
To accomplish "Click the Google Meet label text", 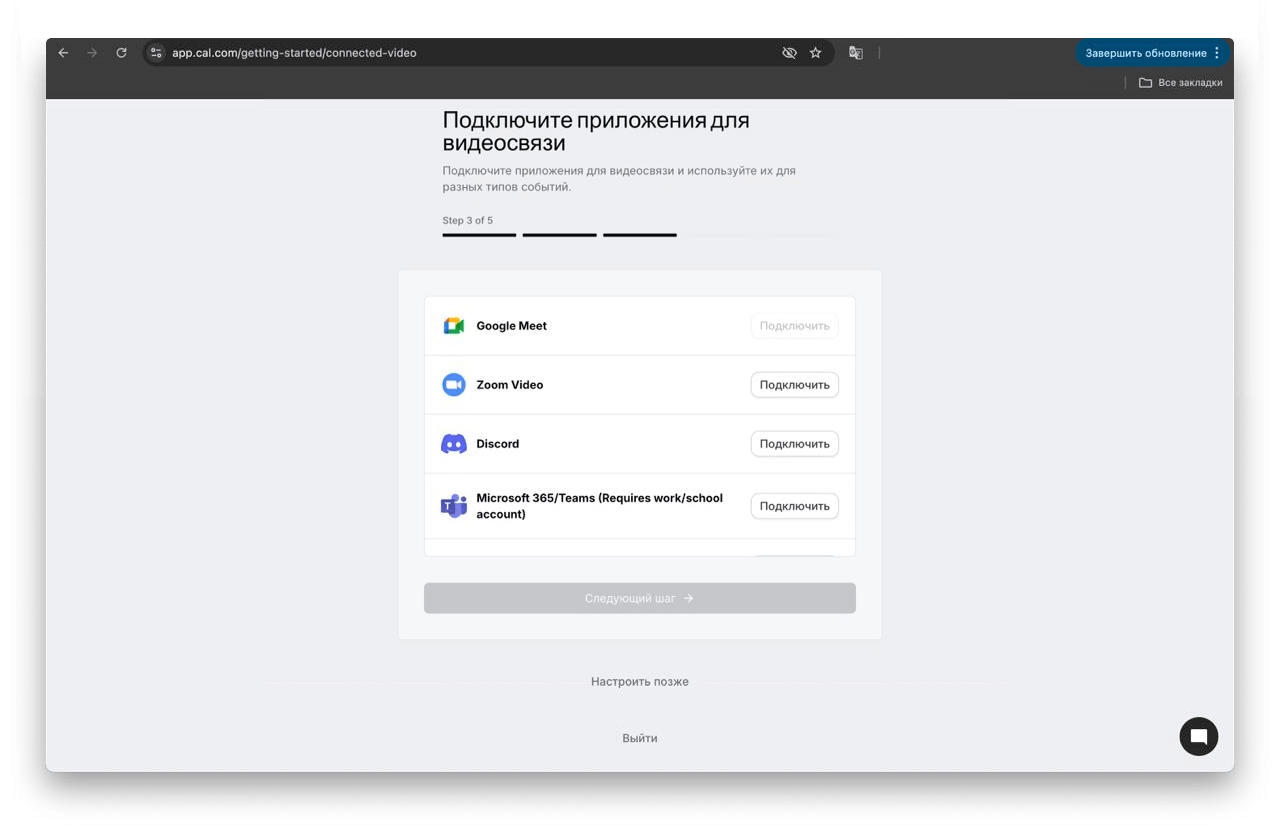I will point(512,326).
